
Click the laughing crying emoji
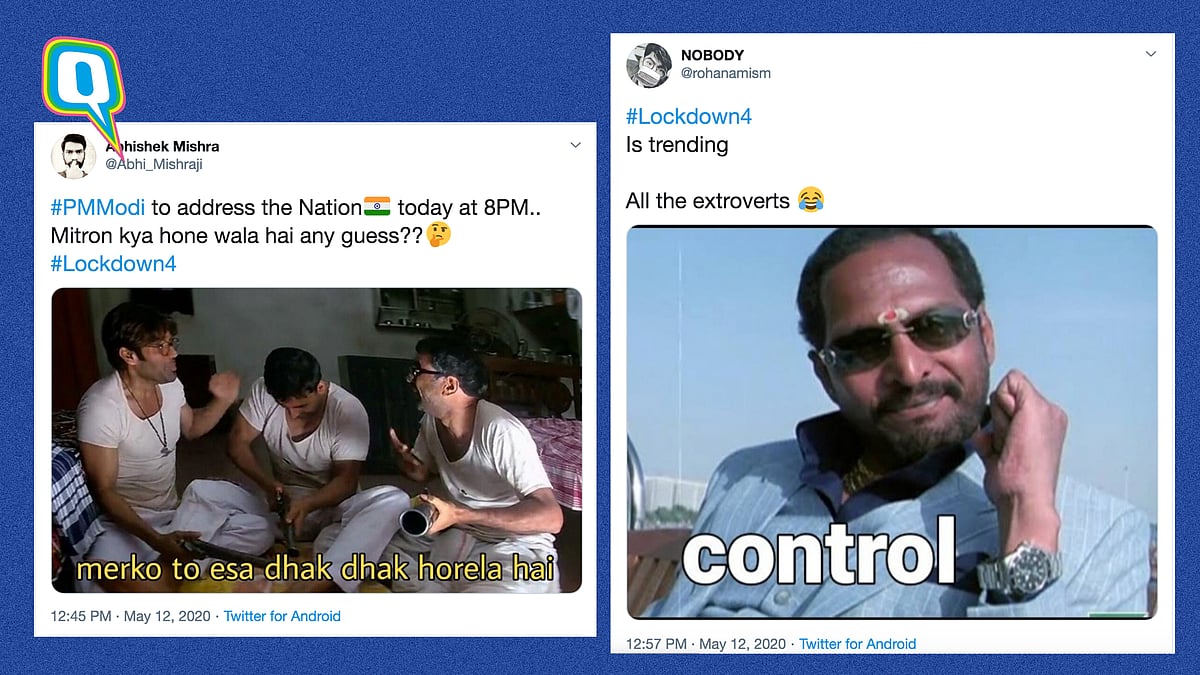pos(809,201)
